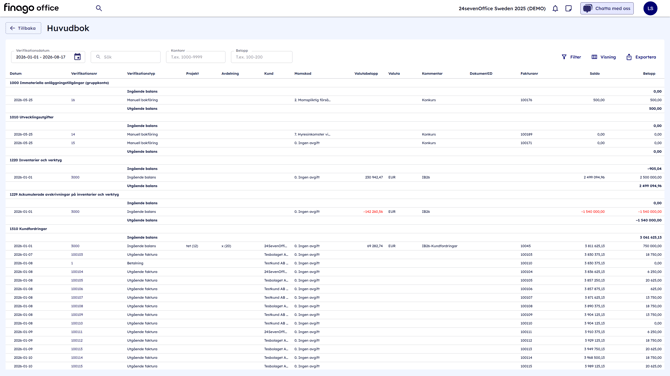Open verification 100103 dated 2026-01-07

click(x=77, y=255)
